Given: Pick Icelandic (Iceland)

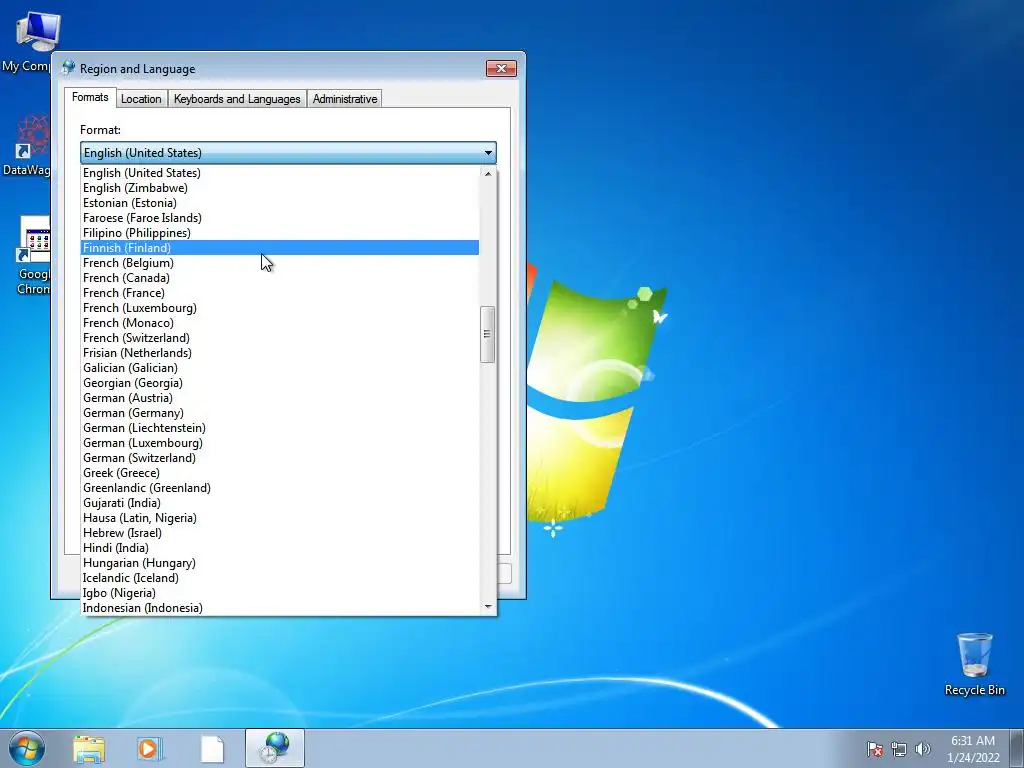Looking at the screenshot, I should (x=280, y=579).
